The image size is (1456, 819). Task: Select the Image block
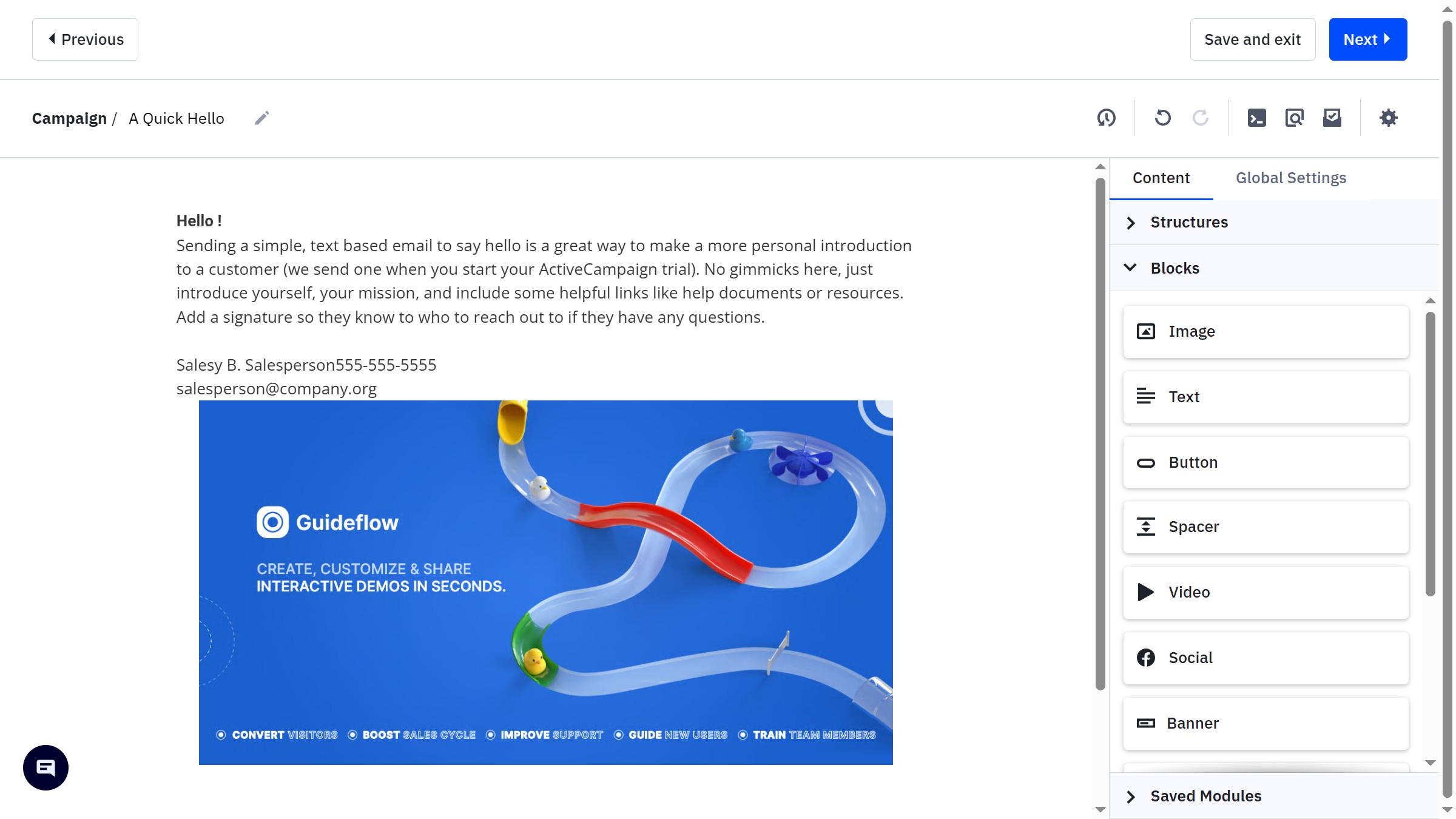(1265, 331)
